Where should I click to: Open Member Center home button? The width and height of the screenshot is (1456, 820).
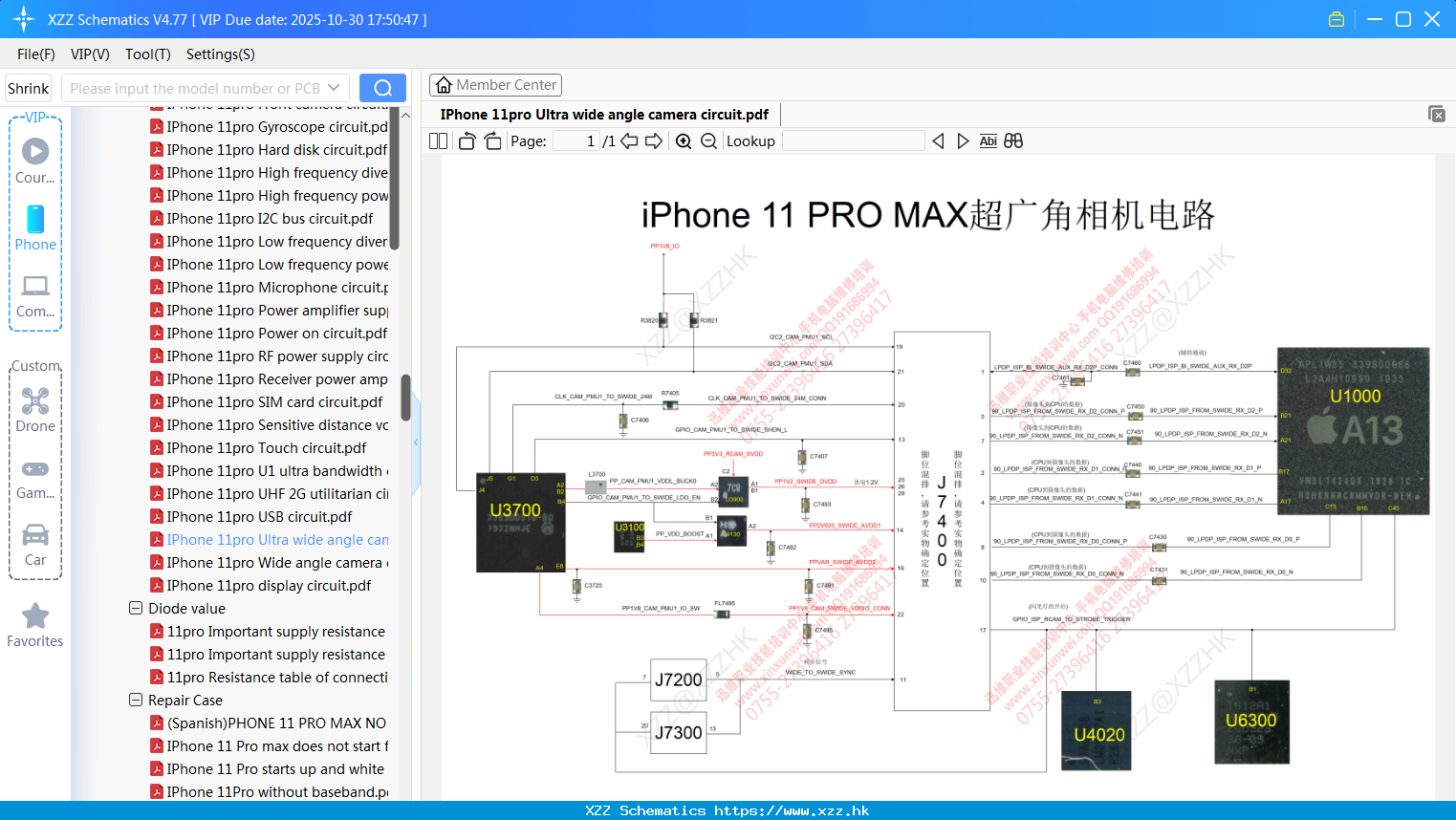click(495, 85)
